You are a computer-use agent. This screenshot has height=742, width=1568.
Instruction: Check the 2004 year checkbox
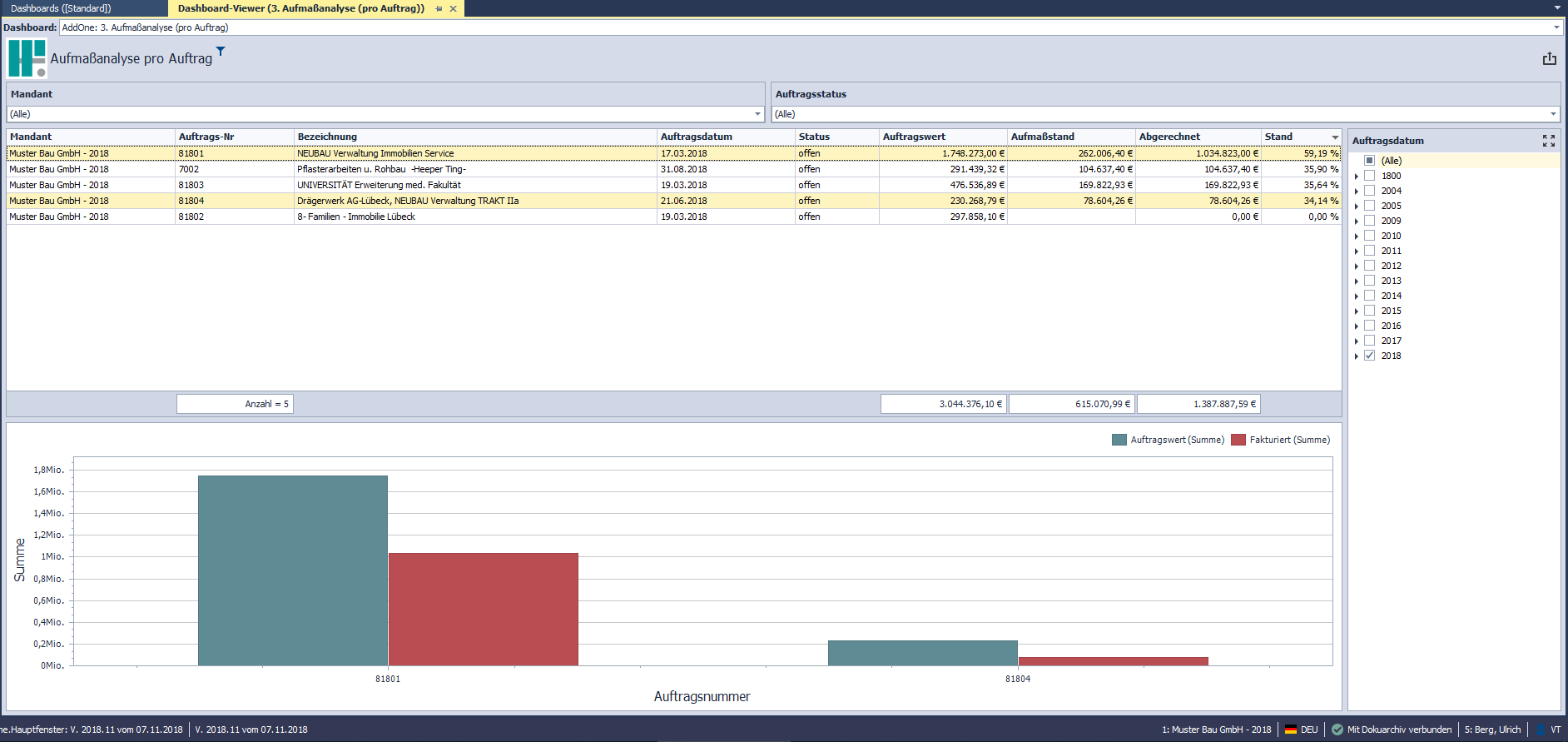click(x=1369, y=191)
